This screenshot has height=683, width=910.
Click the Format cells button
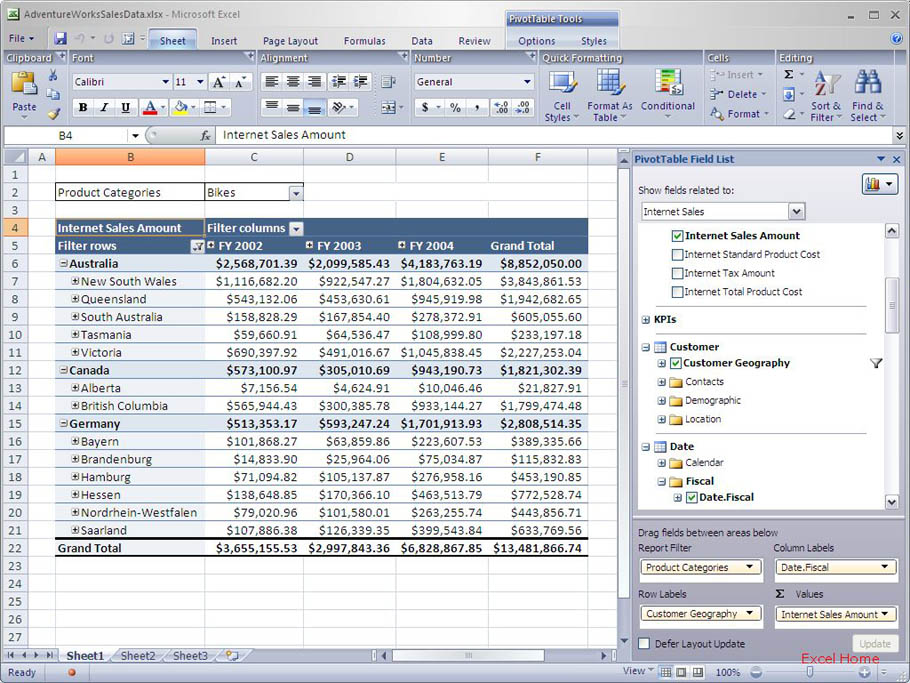739,114
